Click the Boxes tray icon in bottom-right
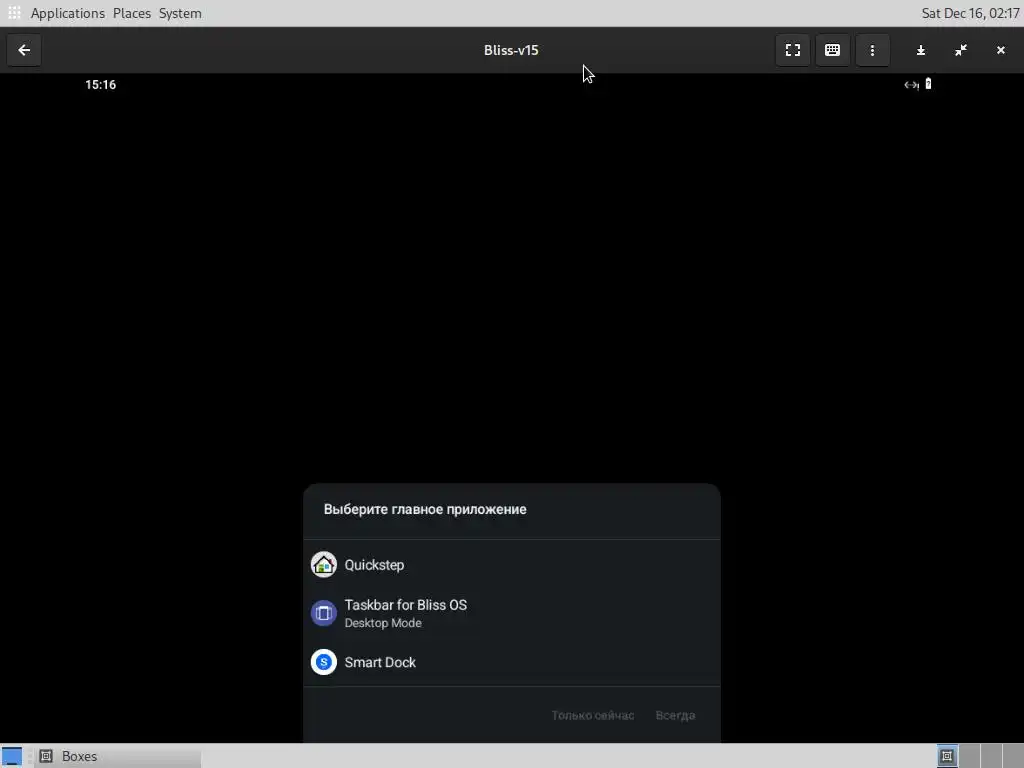This screenshot has width=1024, height=768. click(946, 756)
